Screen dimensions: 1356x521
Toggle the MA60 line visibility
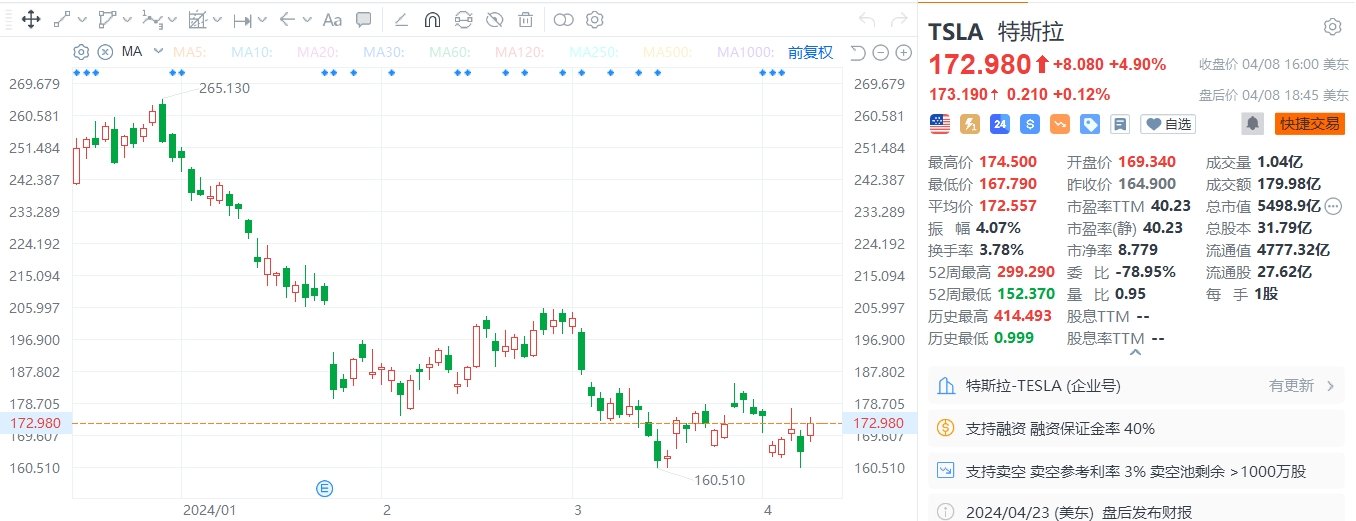[x=451, y=52]
